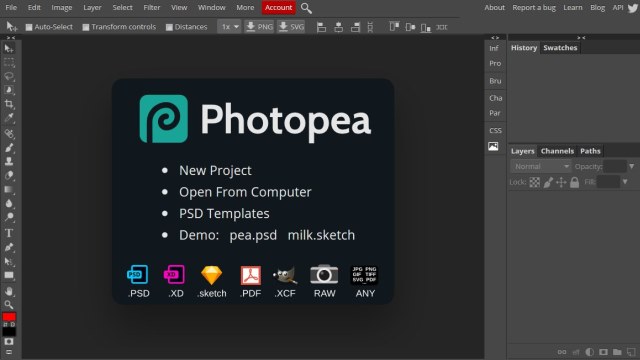Open the Normal blend mode dropdown

pos(540,167)
